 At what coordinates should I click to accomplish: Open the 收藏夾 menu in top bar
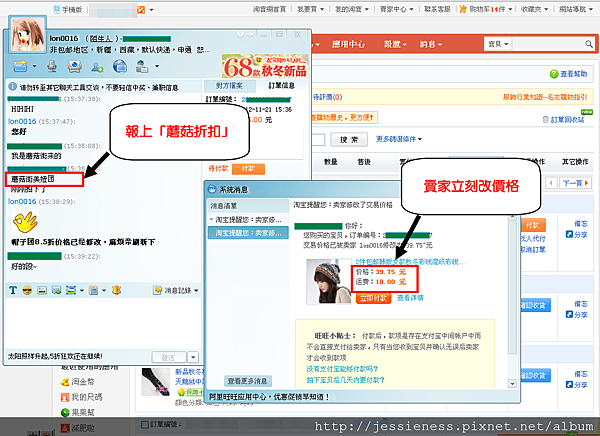pos(534,9)
